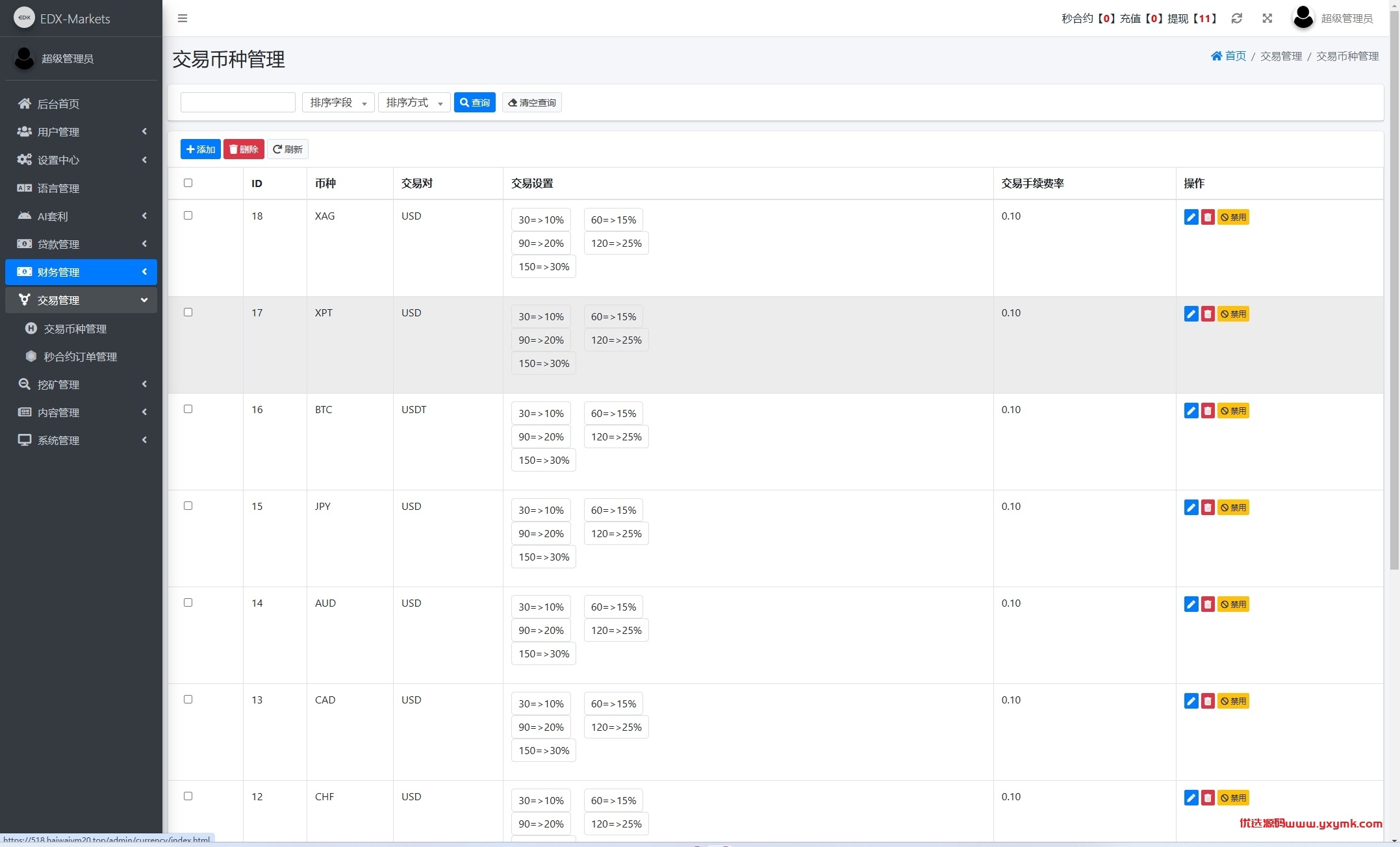Delete the XPT row using trash icon

point(1208,314)
